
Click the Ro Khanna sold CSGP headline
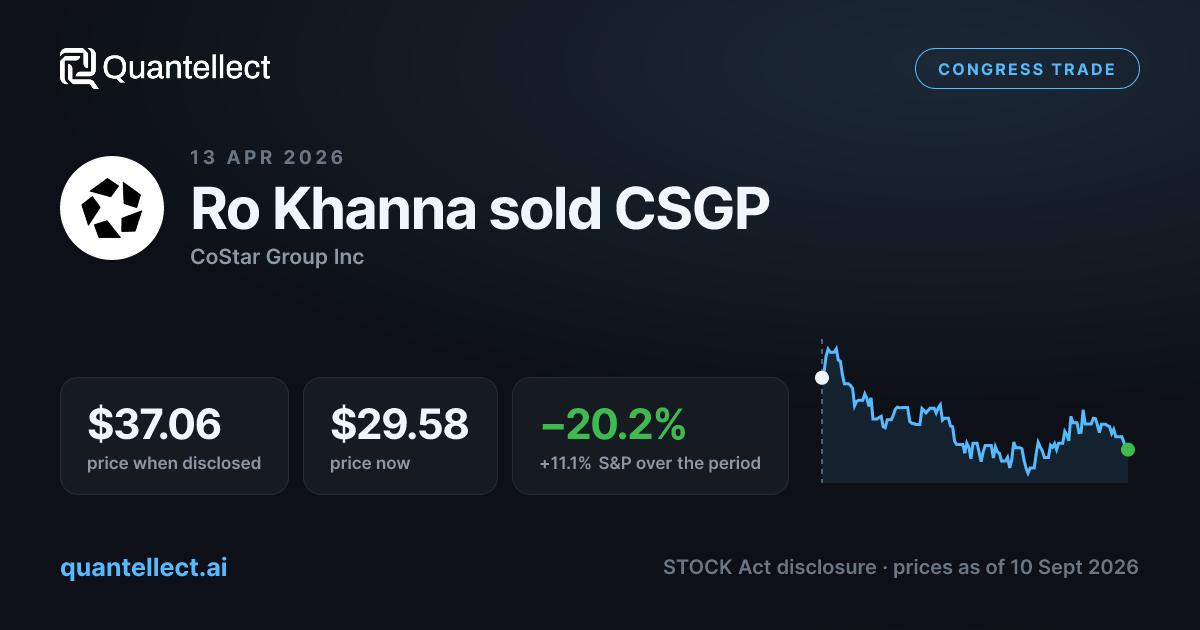480,208
